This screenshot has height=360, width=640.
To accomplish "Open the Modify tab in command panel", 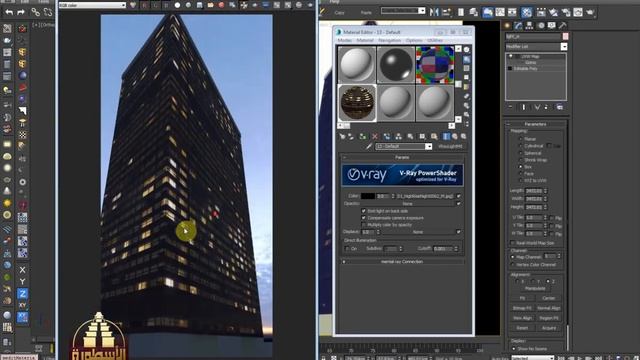I will 518,25.
